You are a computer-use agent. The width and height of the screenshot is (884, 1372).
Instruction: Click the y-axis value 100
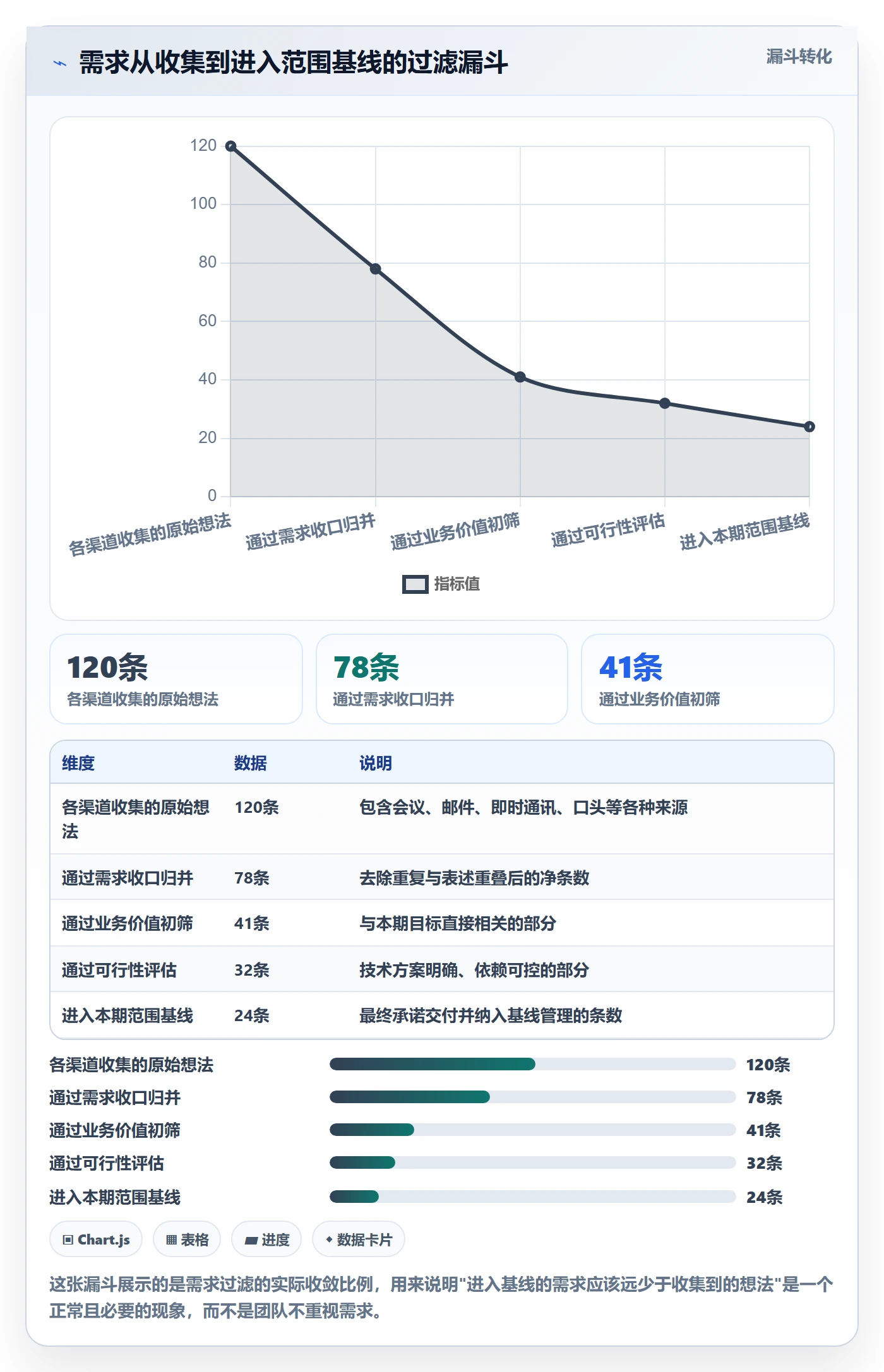pyautogui.click(x=203, y=204)
